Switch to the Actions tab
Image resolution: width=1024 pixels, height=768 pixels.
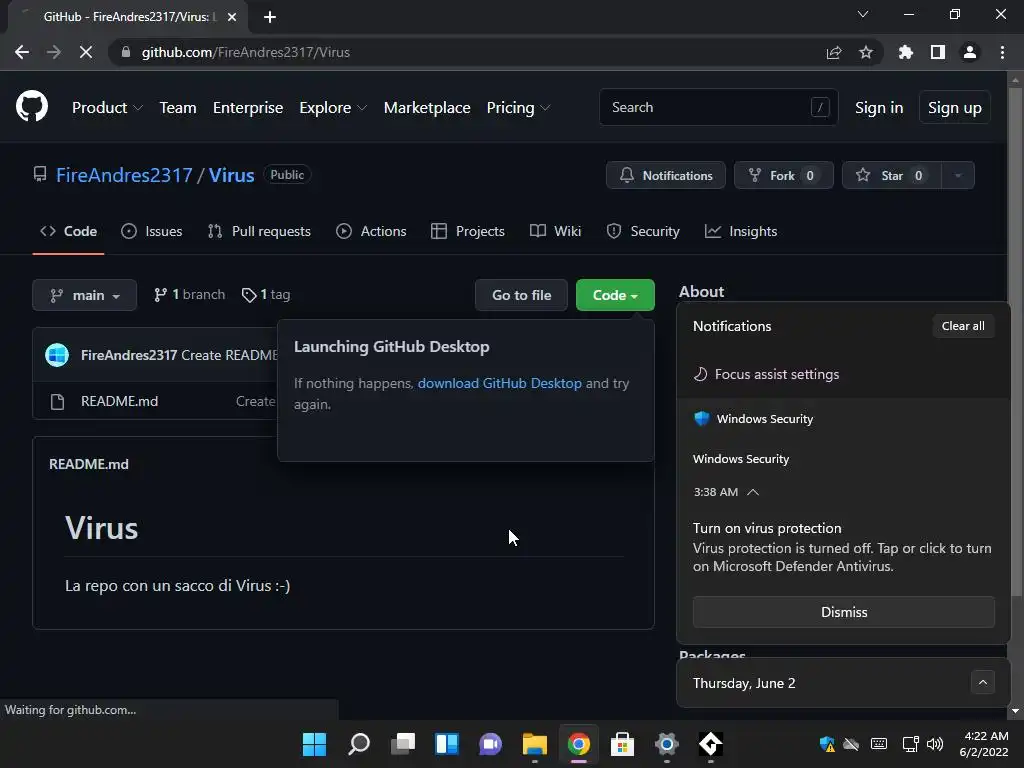click(371, 231)
